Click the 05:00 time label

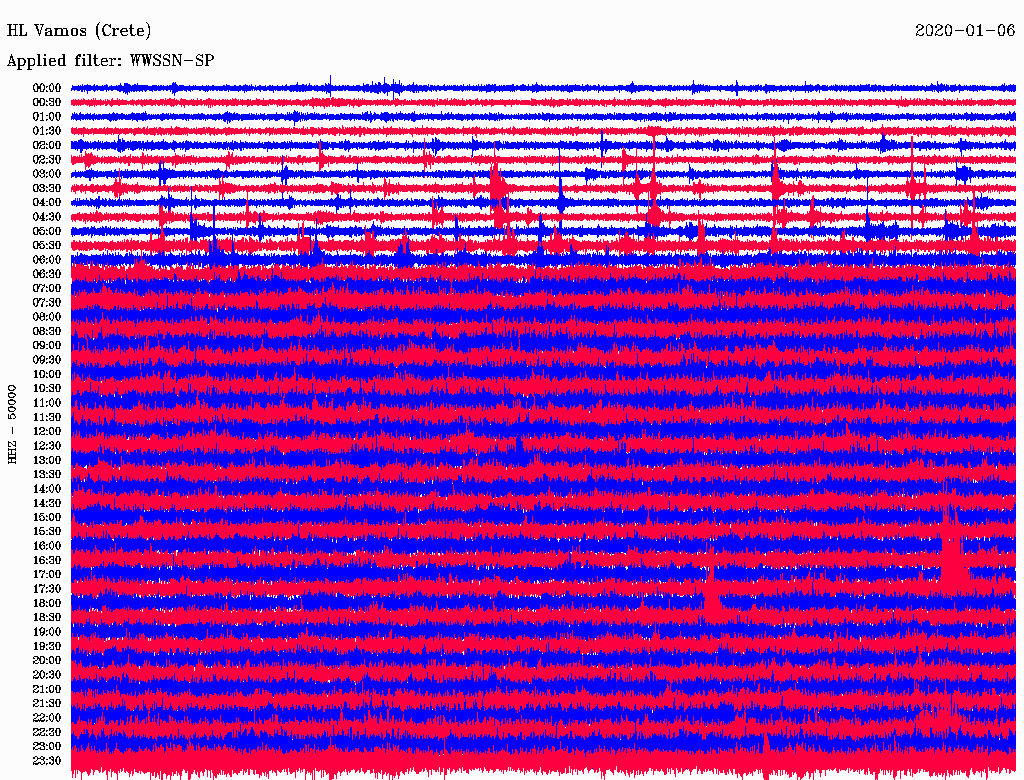point(47,231)
